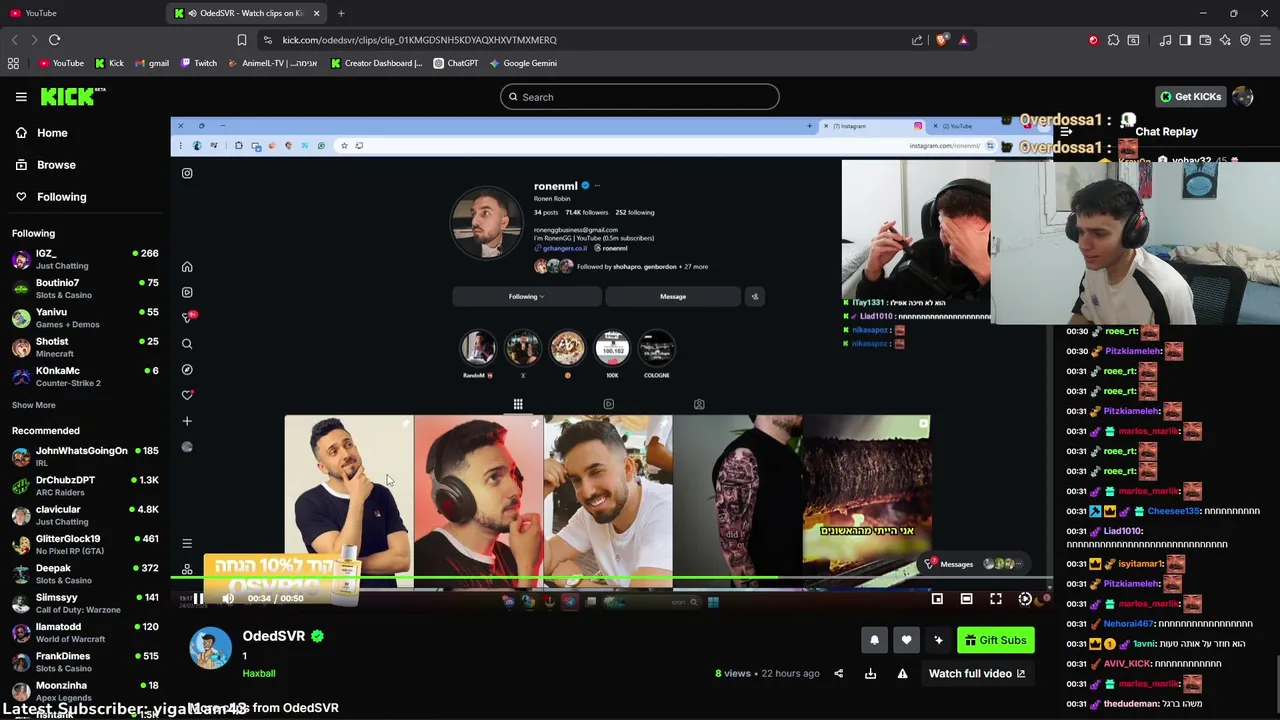Image resolution: width=1280 pixels, height=720 pixels.
Task: Click the Following dropdown in Instagram video
Action: click(526, 296)
